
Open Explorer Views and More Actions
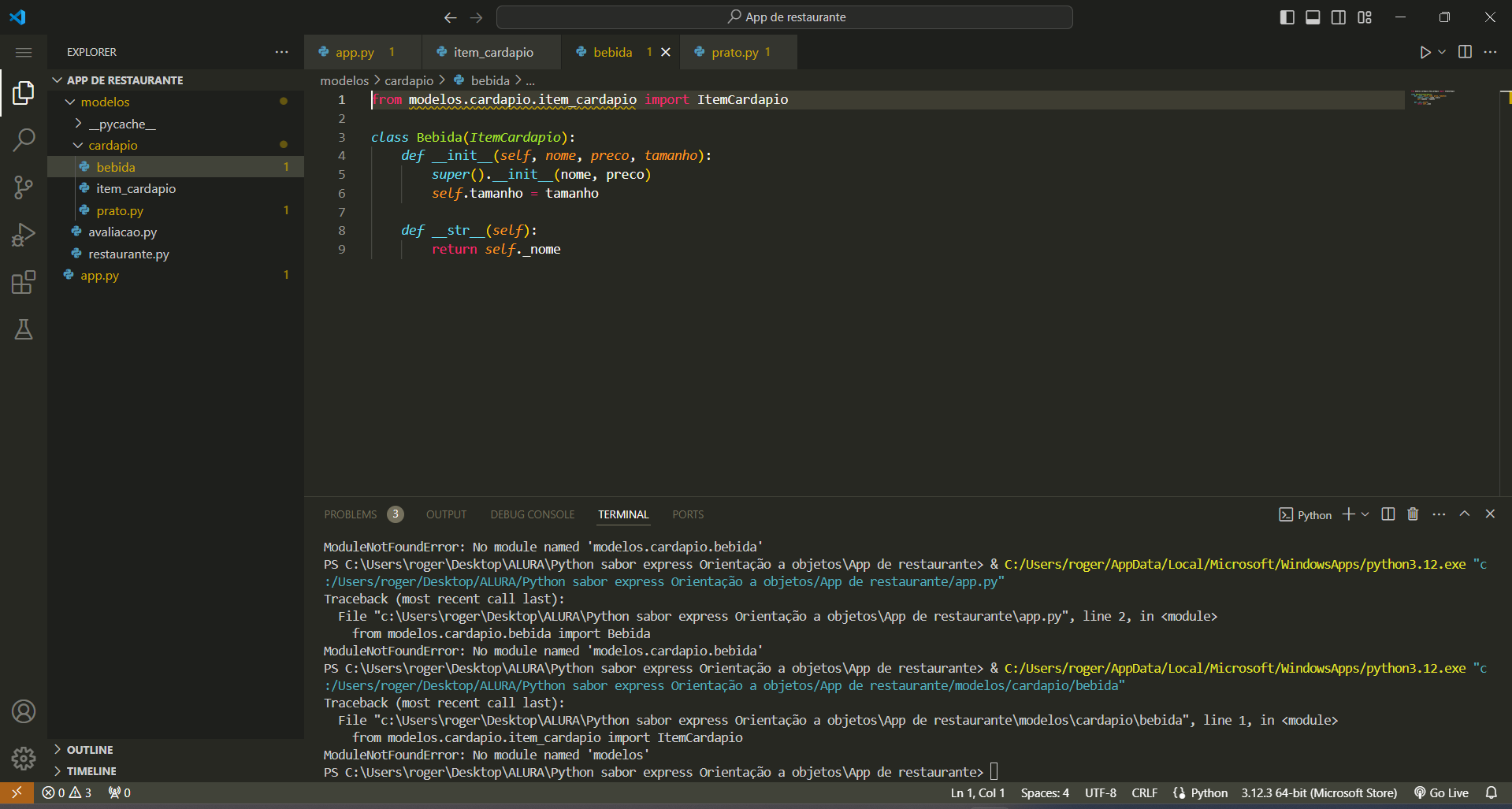coord(281,52)
